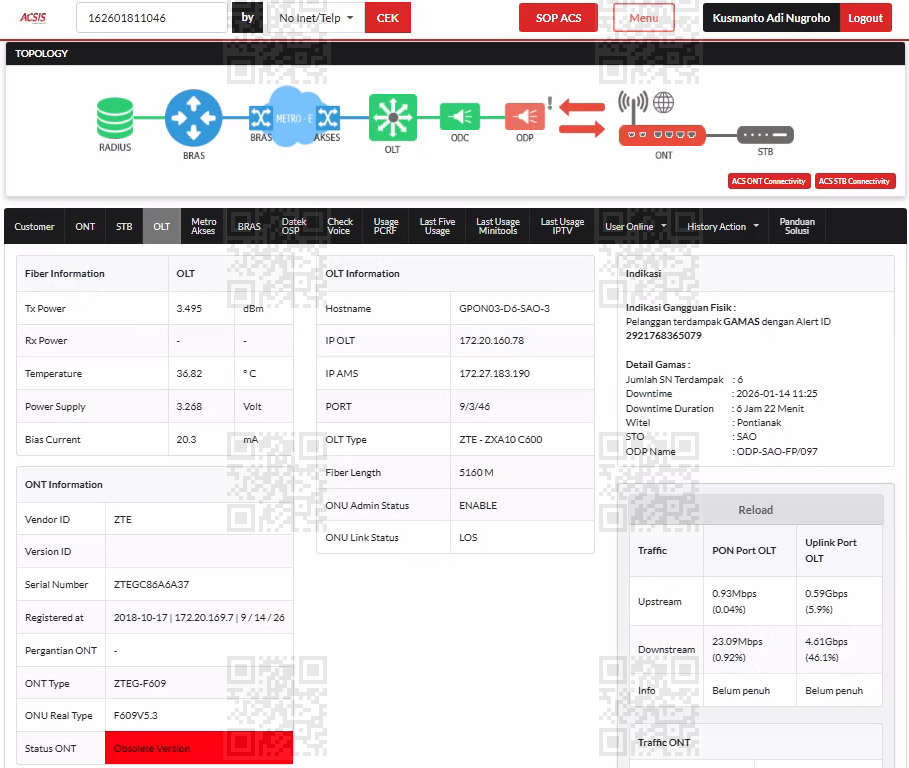Viewport: 909px width, 768px height.
Task: Click the wireless antenna icon above ONT
Action: pos(632,105)
